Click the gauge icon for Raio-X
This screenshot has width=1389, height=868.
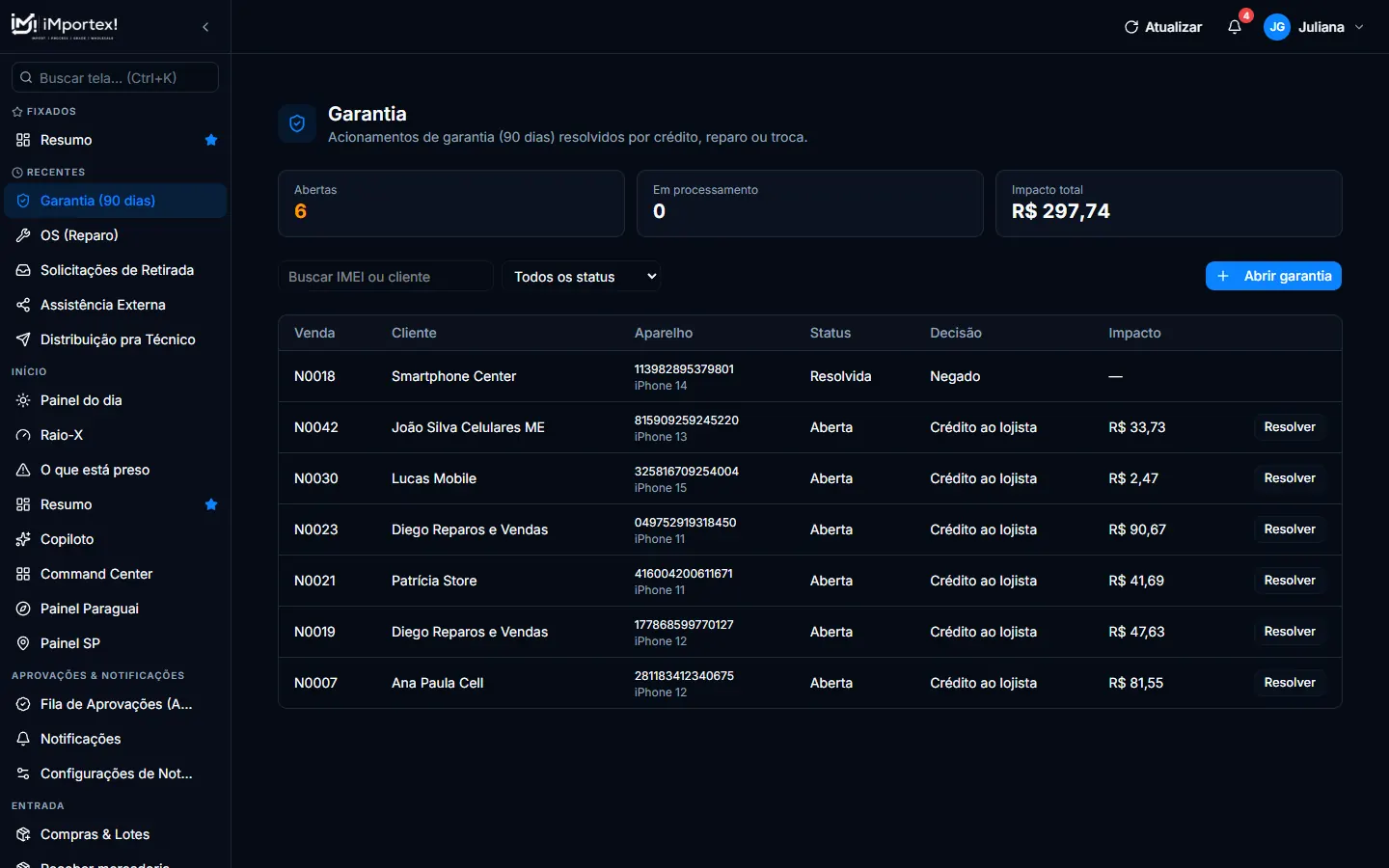tap(23, 435)
